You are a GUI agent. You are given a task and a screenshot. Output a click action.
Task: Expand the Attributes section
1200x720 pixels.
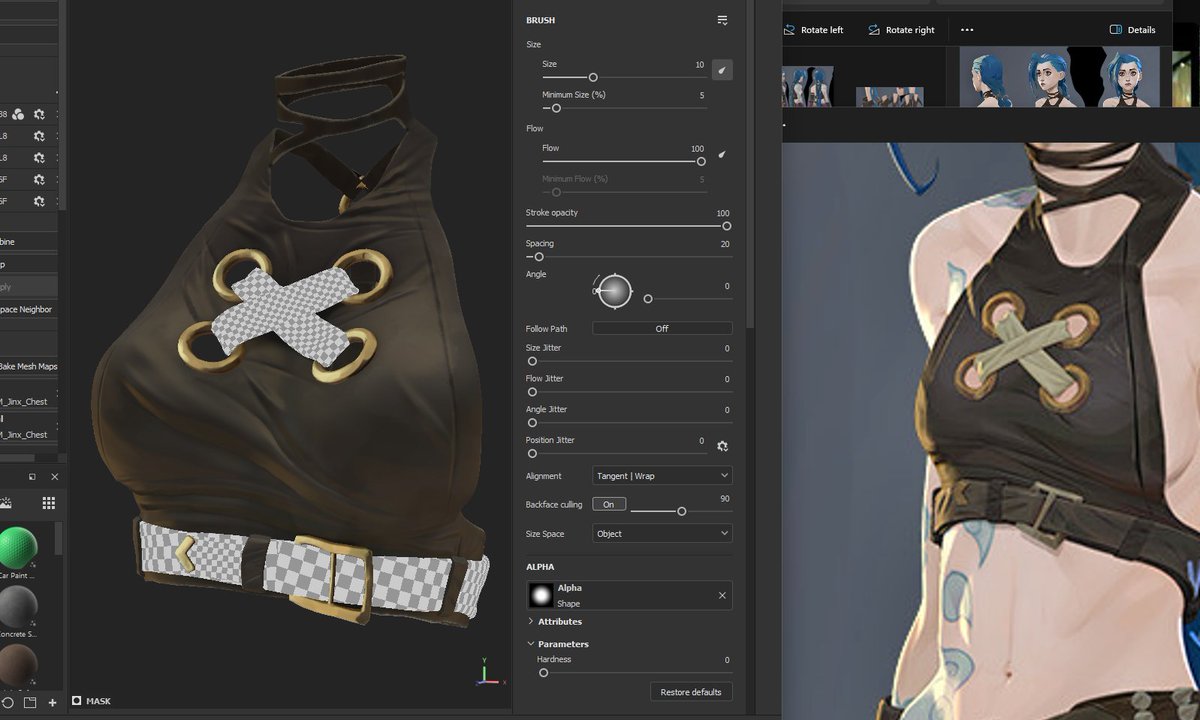(x=555, y=622)
